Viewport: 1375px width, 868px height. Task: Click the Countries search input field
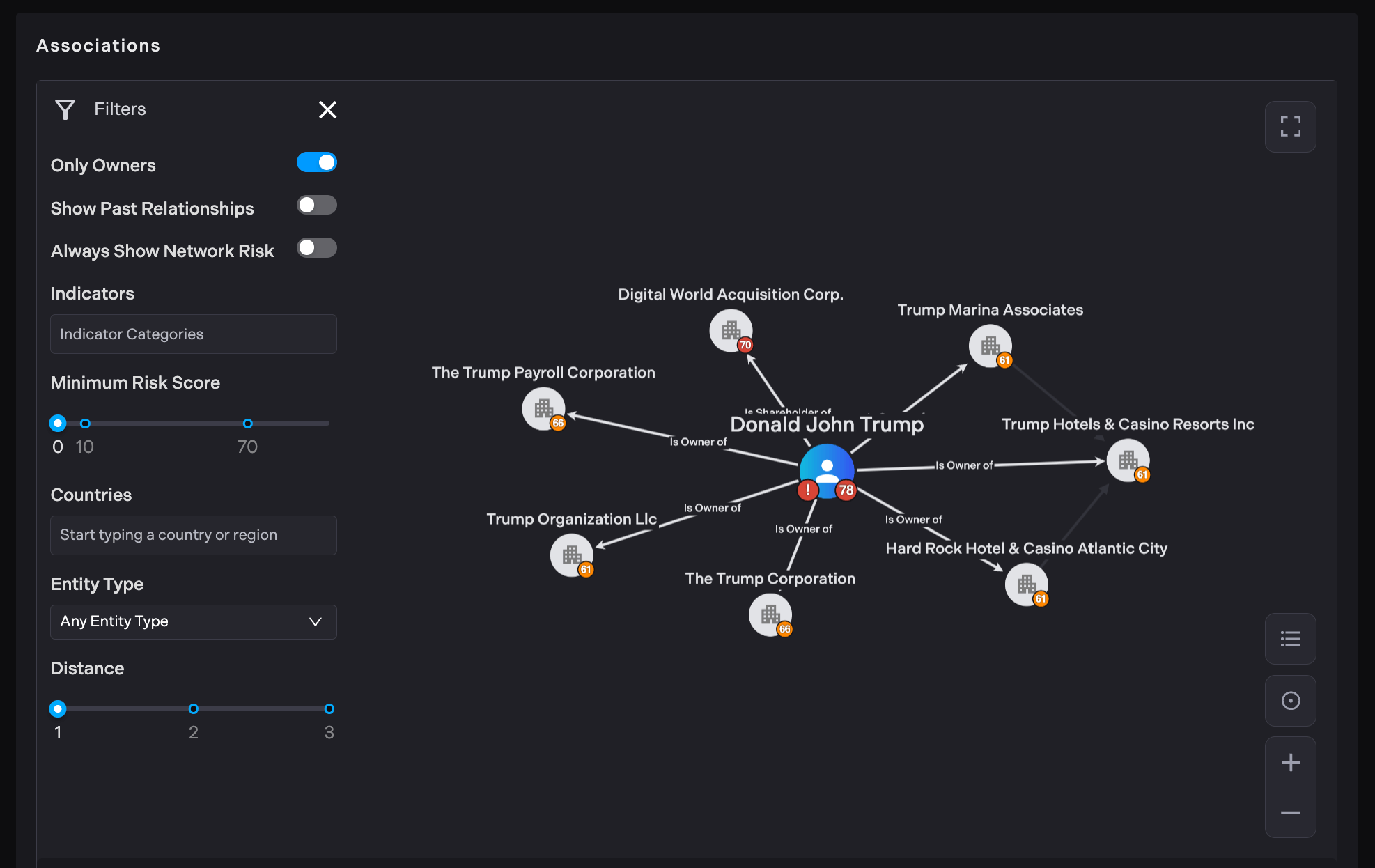193,535
